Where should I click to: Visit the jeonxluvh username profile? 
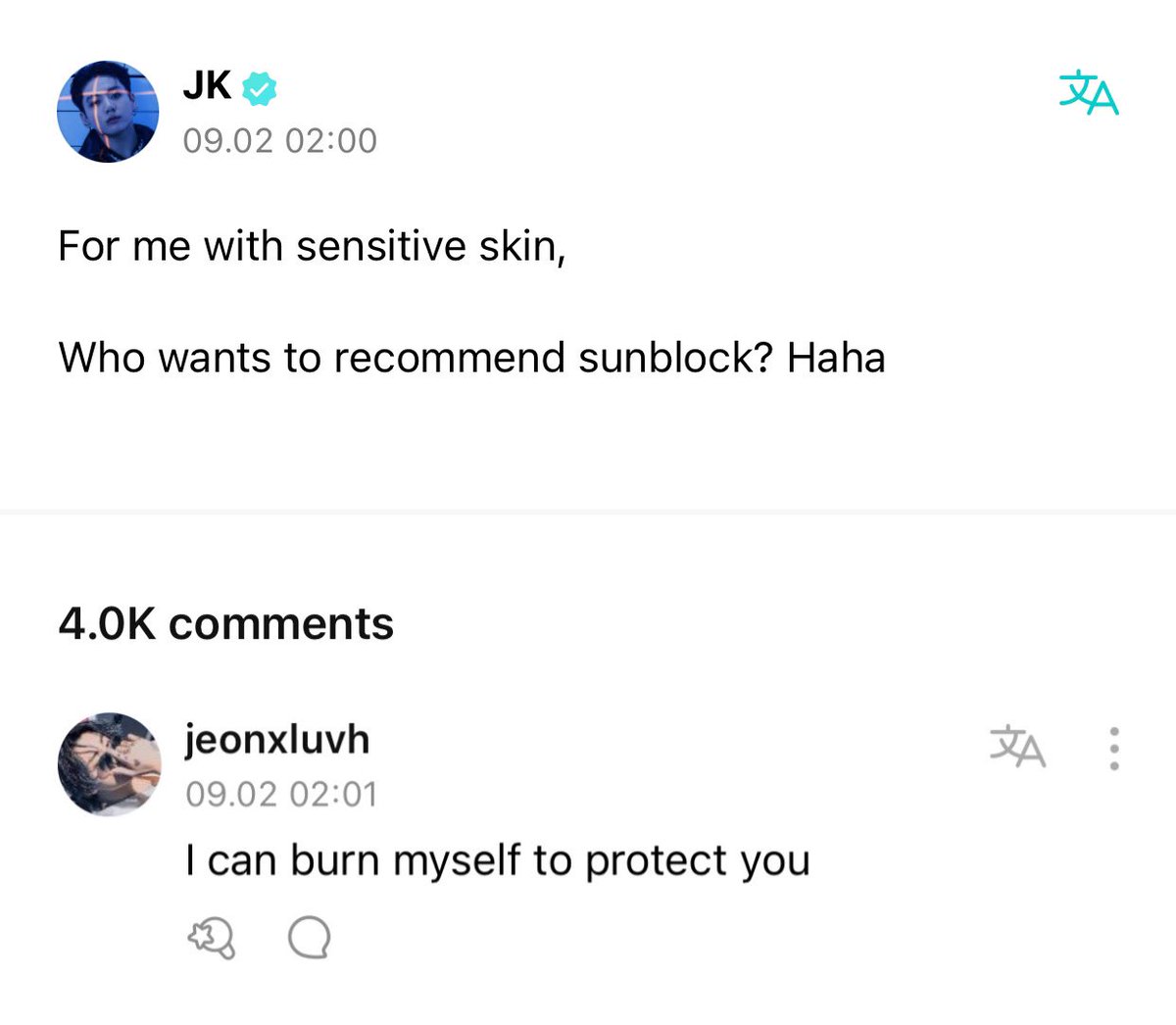(x=277, y=740)
